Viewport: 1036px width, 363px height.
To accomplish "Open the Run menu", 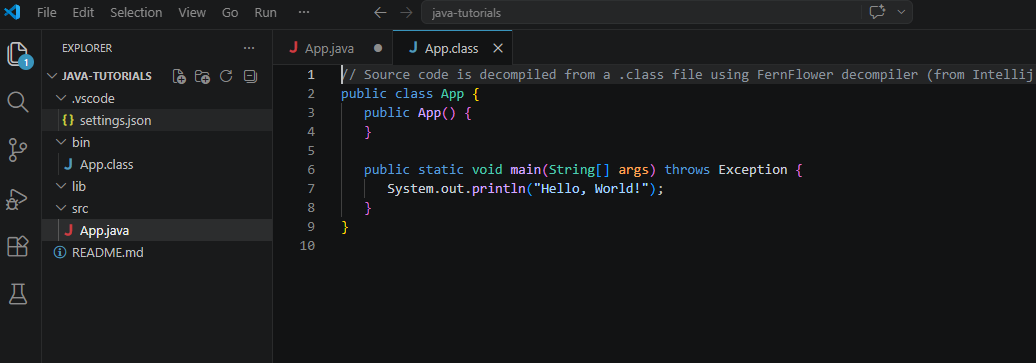I will [x=266, y=13].
